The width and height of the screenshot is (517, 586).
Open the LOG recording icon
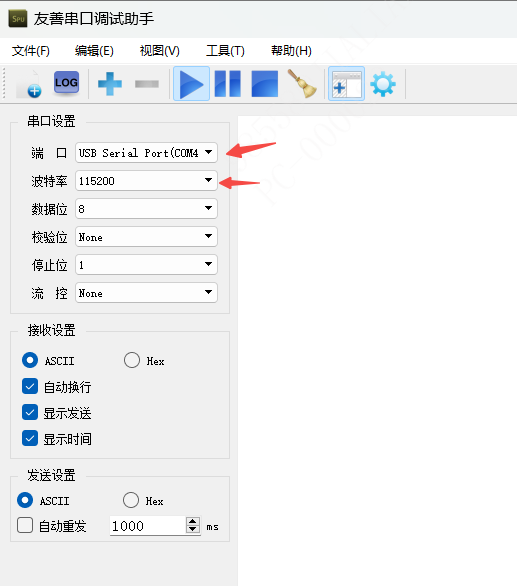66,84
